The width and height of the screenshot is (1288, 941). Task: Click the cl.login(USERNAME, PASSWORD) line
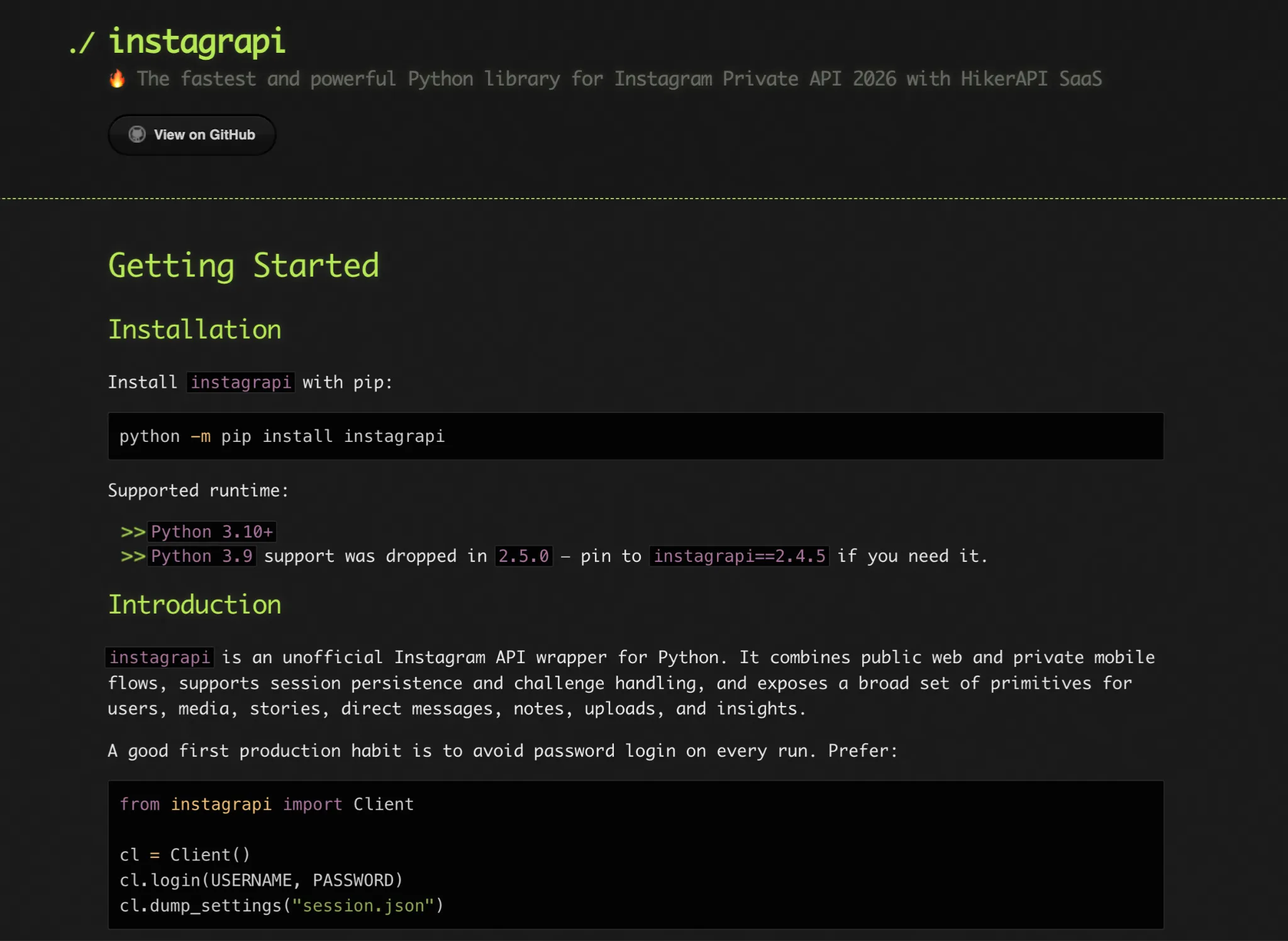[261, 880]
